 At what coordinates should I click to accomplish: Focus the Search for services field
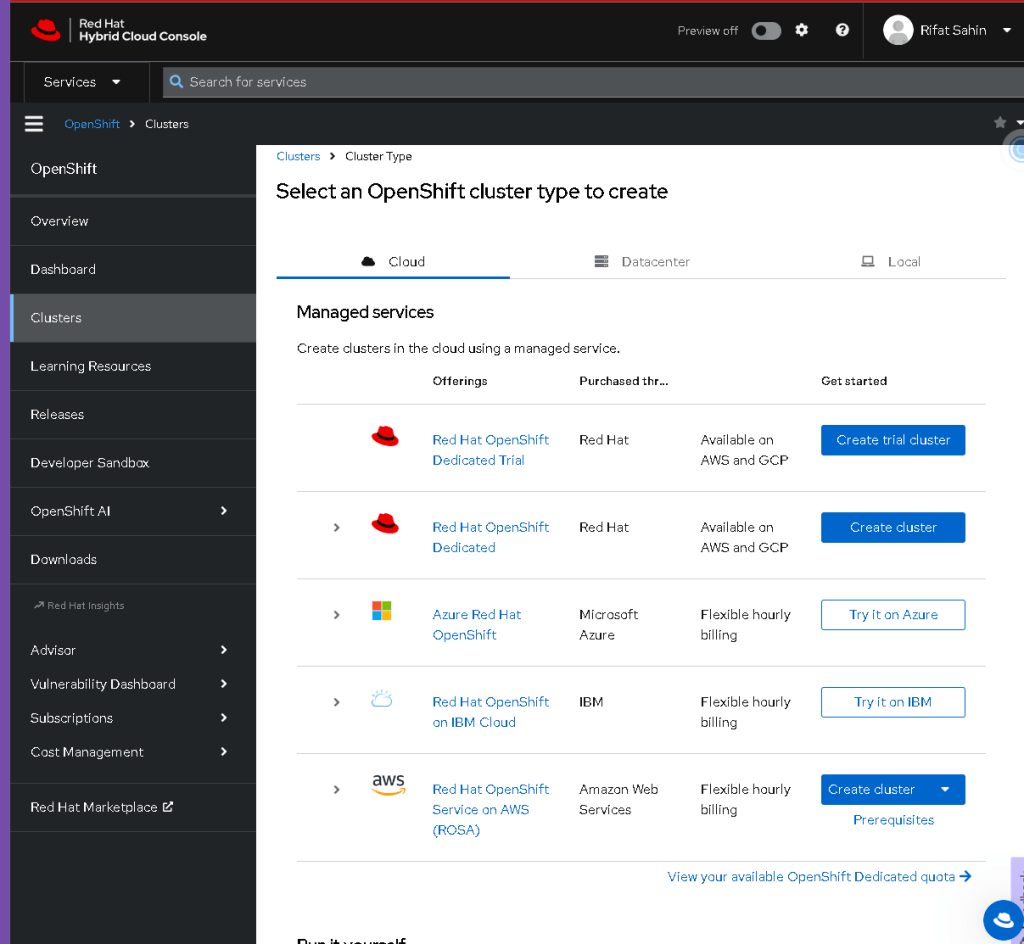pyautogui.click(x=593, y=82)
